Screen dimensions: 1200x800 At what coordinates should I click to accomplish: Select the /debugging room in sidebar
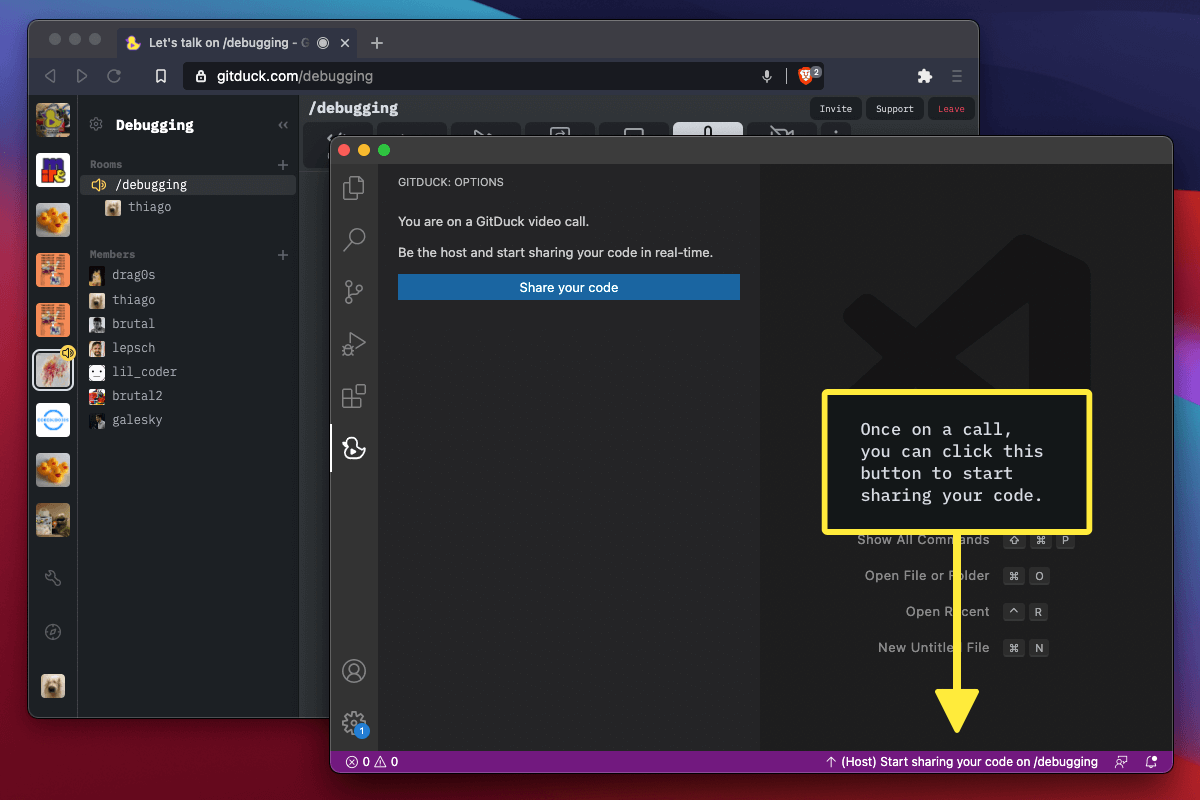(x=188, y=185)
